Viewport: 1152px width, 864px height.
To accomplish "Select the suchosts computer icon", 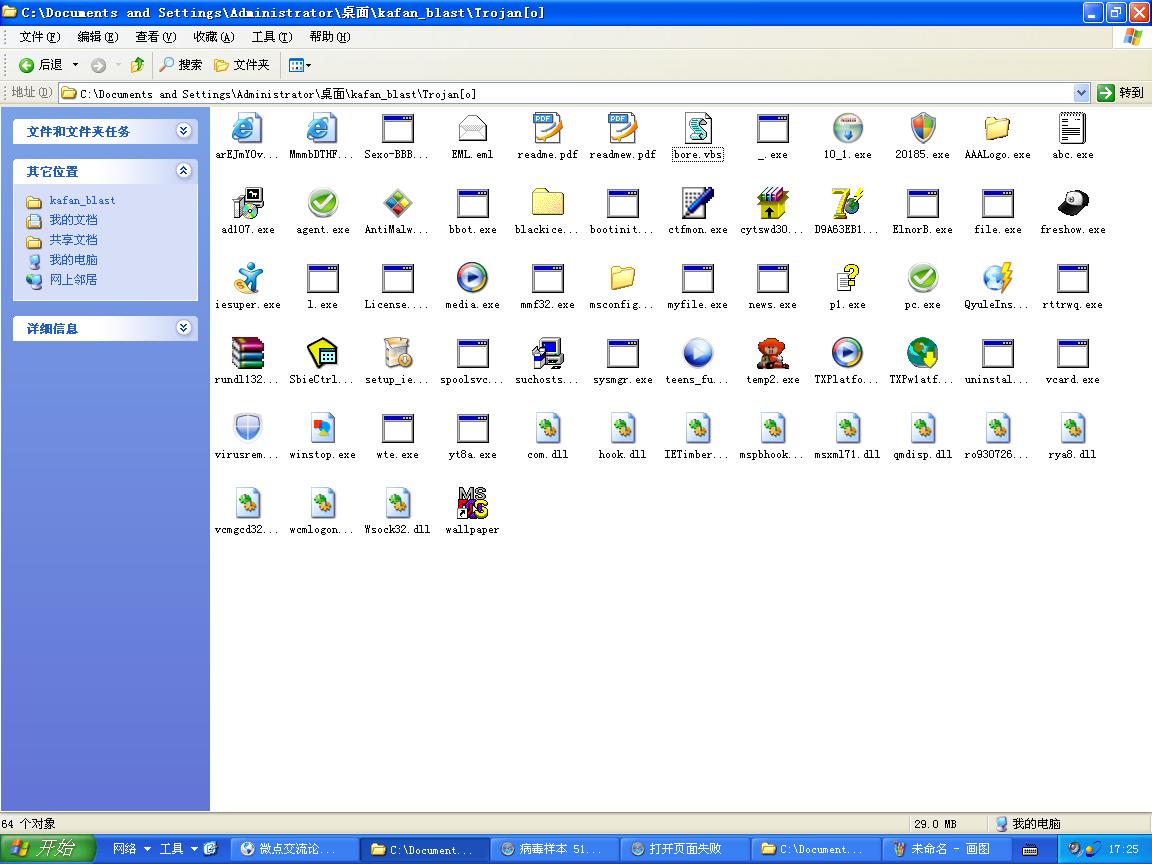I will (x=547, y=353).
